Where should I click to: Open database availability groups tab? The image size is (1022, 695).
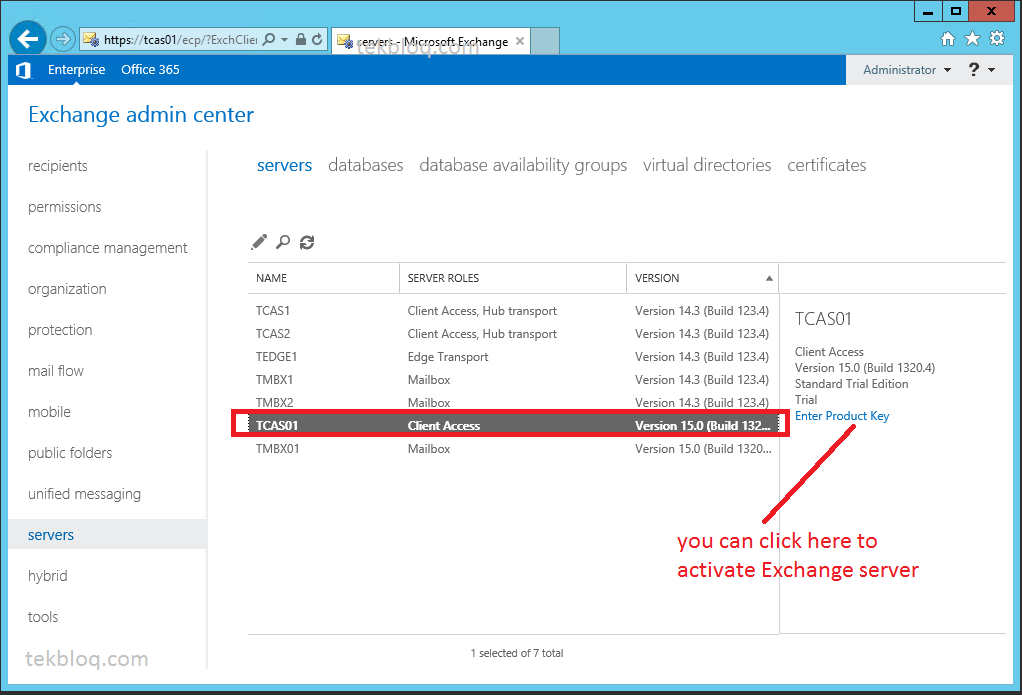click(523, 166)
